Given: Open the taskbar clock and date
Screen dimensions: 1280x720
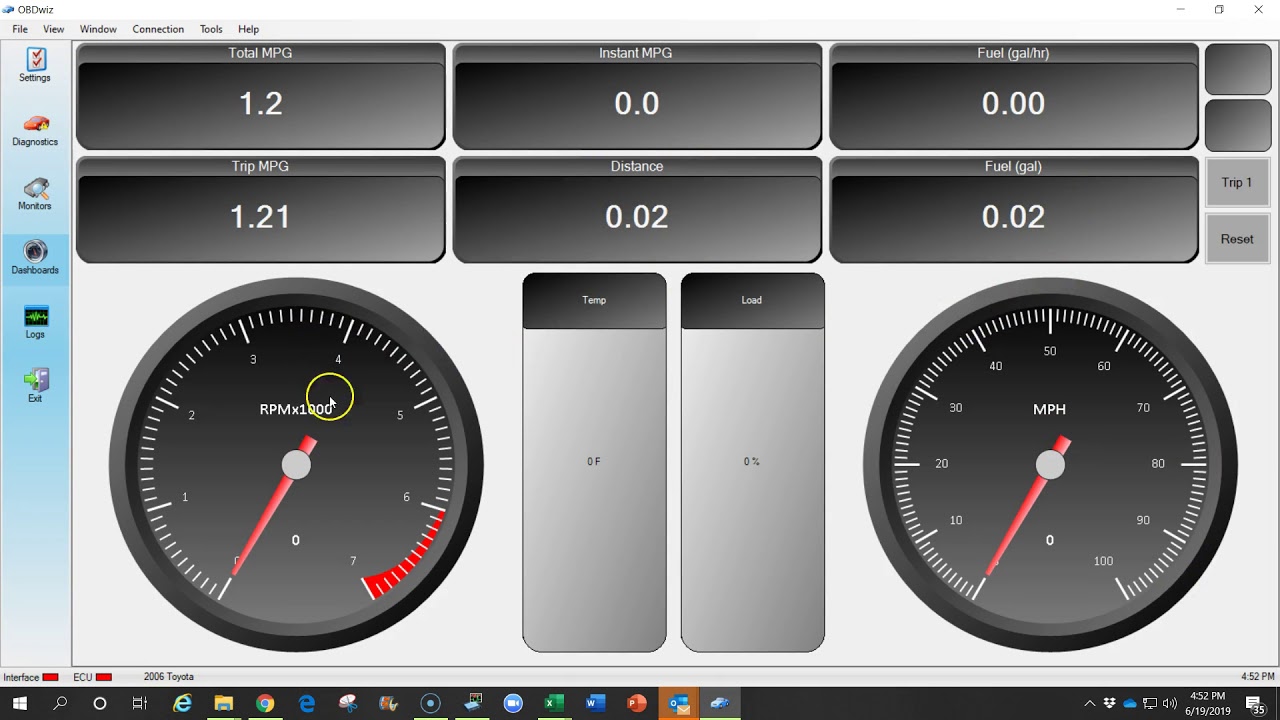Looking at the screenshot, I should pos(1208,704).
